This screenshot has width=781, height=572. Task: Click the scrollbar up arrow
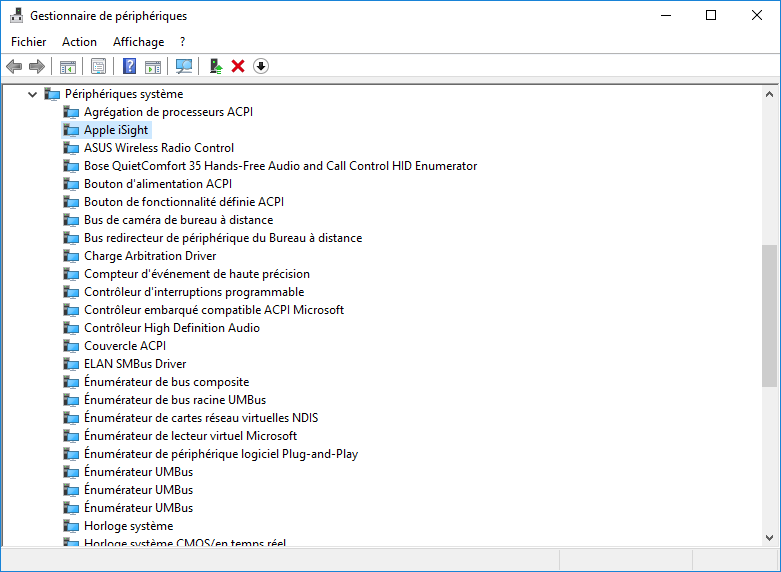pyautogui.click(x=769, y=94)
